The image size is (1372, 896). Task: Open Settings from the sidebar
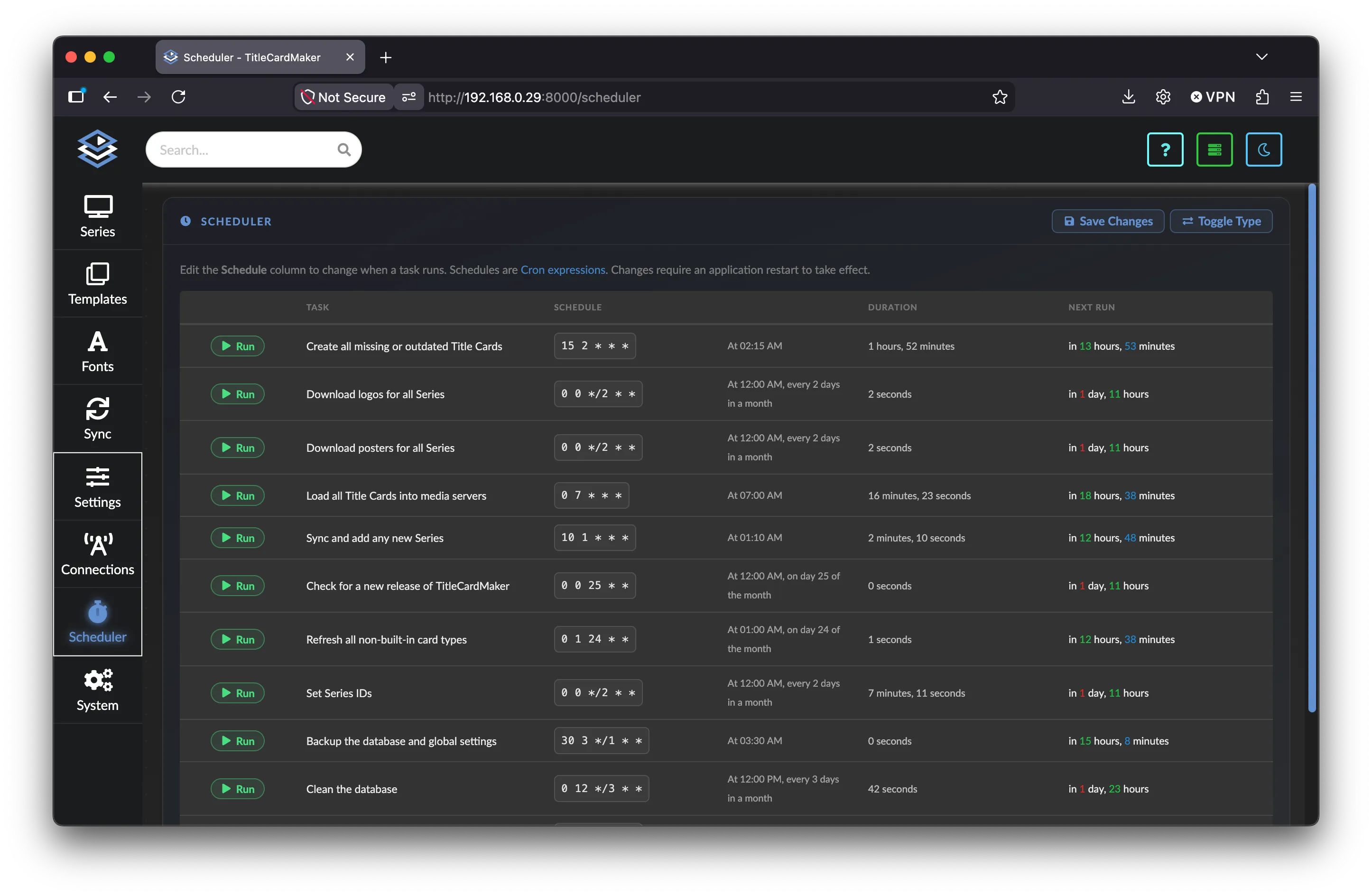(x=97, y=487)
